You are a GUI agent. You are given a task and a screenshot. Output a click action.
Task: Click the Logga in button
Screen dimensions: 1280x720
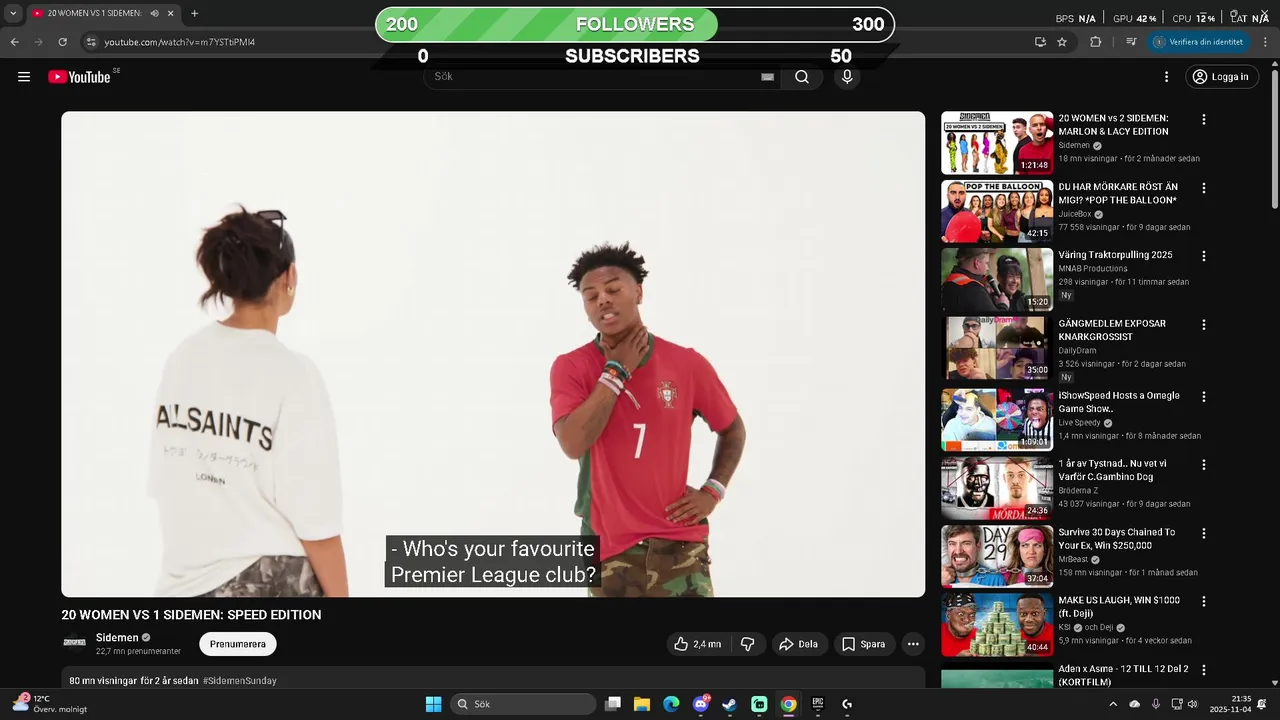click(1220, 77)
